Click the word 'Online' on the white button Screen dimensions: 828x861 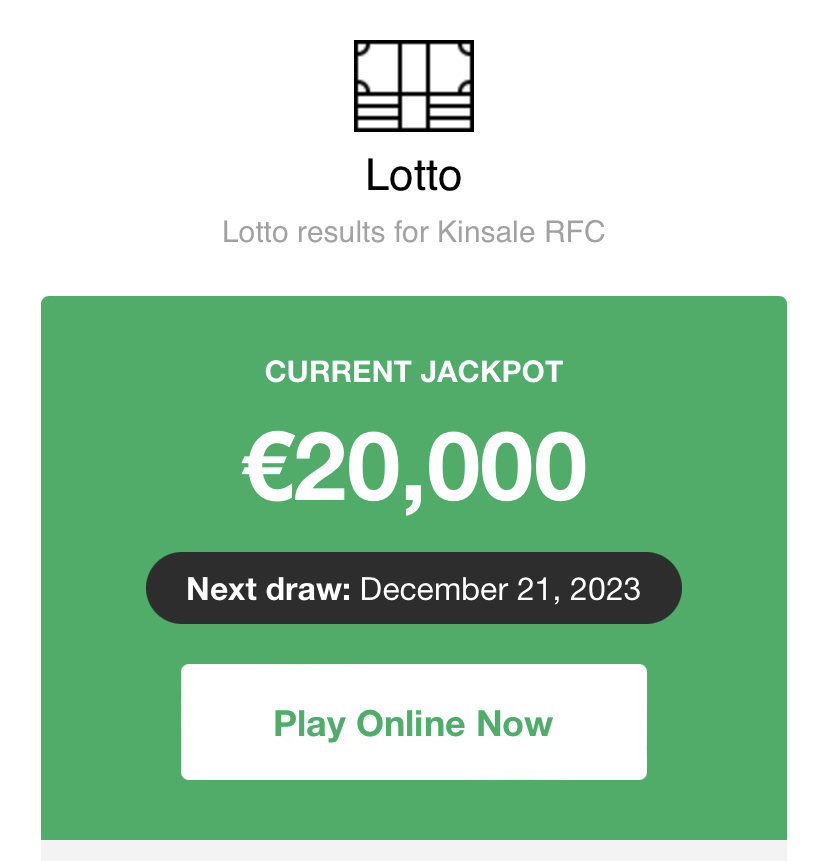[x=411, y=723]
